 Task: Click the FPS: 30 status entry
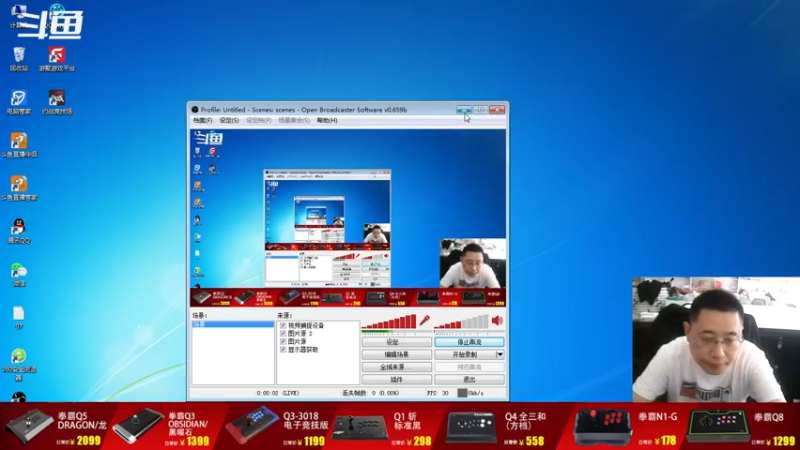pos(438,393)
